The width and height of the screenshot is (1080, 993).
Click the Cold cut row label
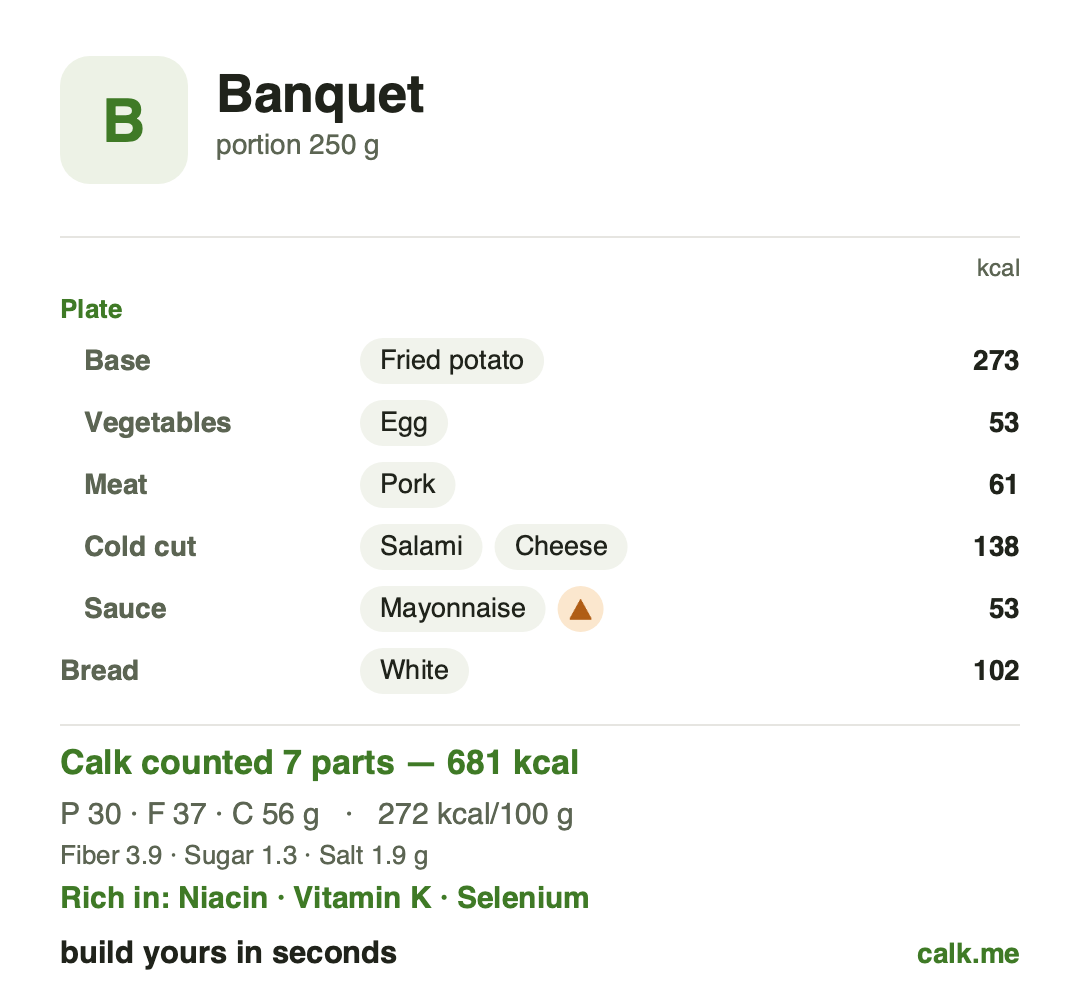(141, 547)
